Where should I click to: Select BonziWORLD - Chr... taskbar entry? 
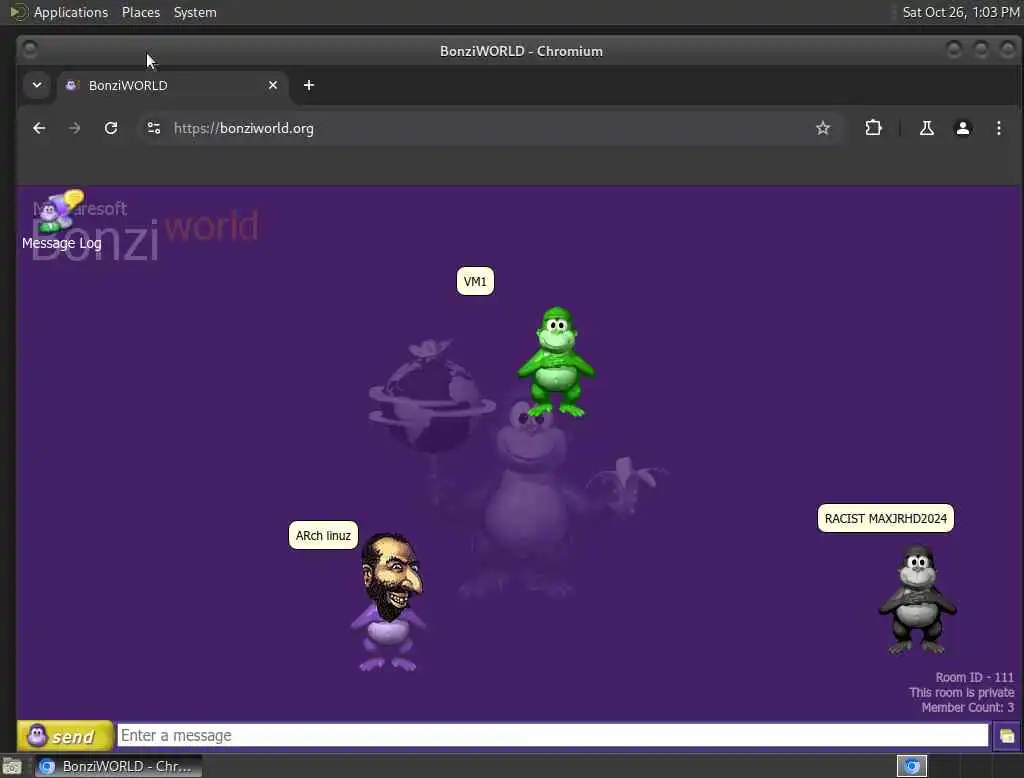click(118, 766)
